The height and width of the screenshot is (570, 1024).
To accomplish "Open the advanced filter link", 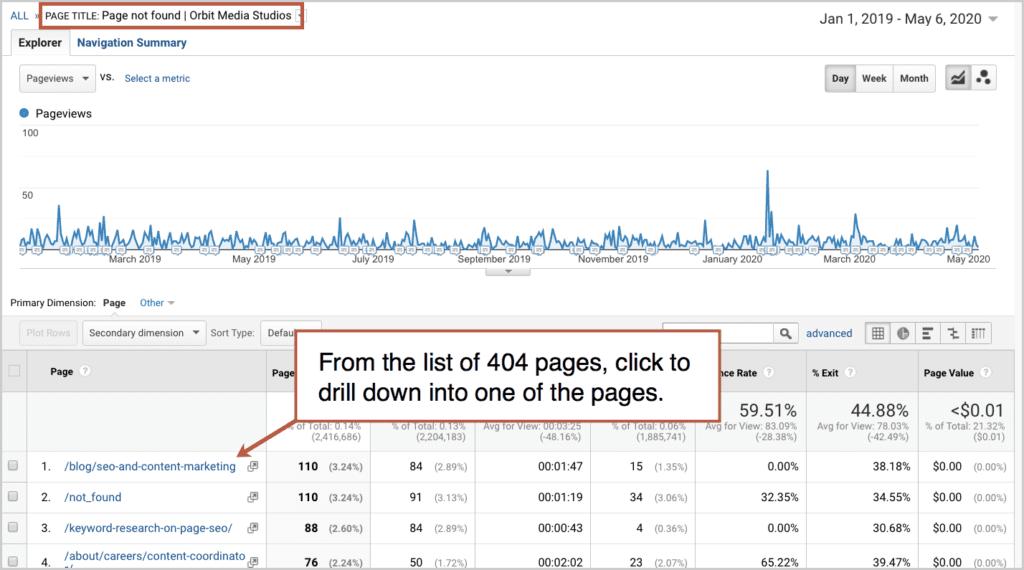I will [829, 333].
